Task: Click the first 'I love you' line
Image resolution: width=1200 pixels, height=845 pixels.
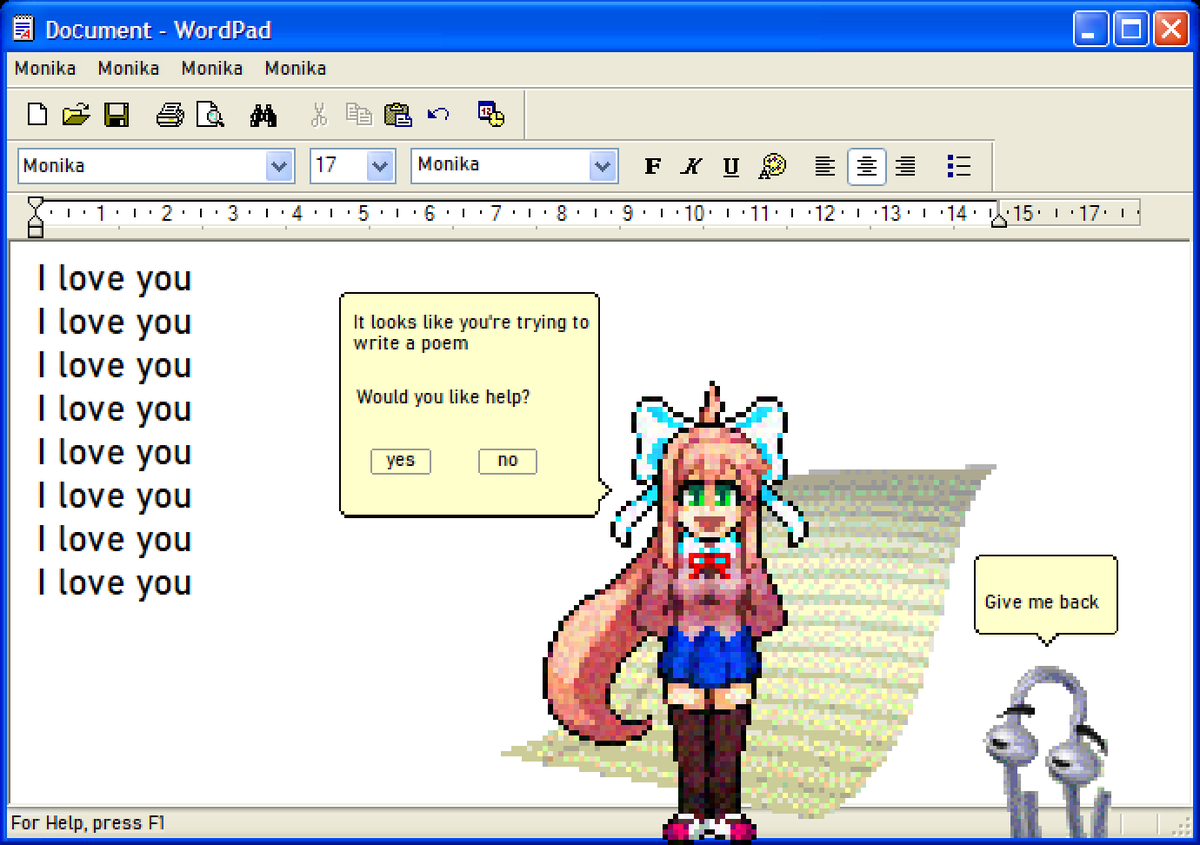Action: [x=114, y=279]
